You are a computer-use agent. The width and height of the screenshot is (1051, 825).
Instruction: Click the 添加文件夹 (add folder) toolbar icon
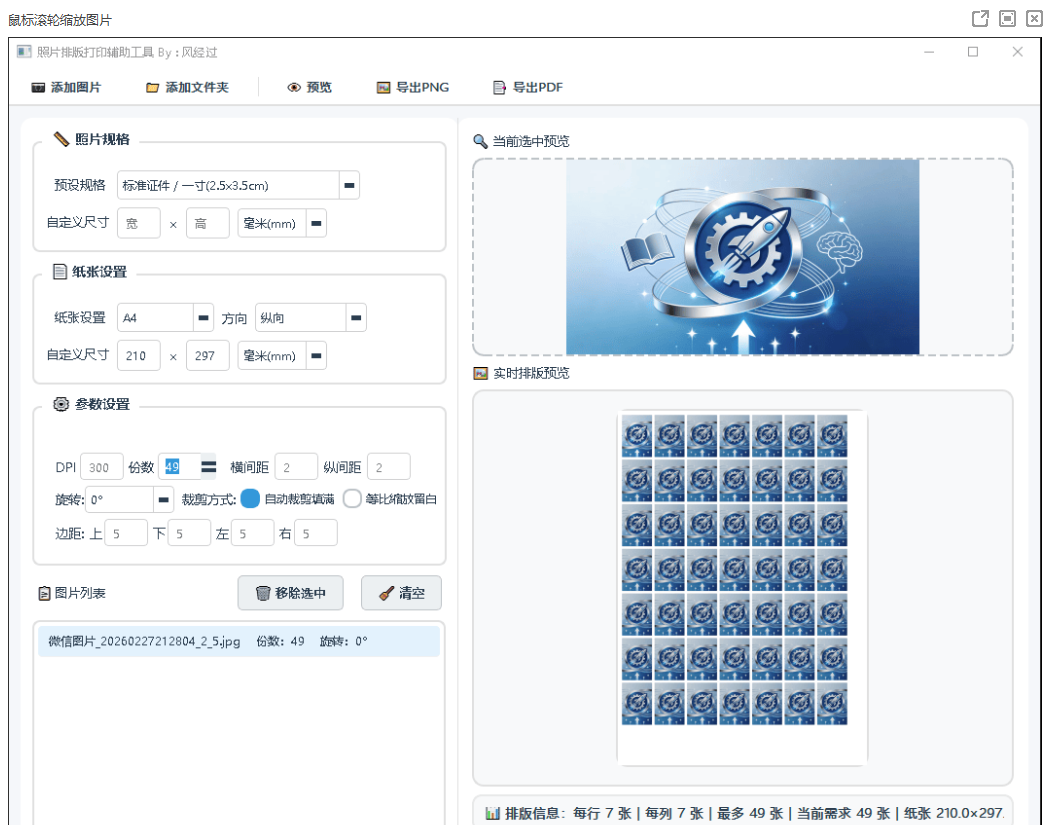(x=153, y=88)
